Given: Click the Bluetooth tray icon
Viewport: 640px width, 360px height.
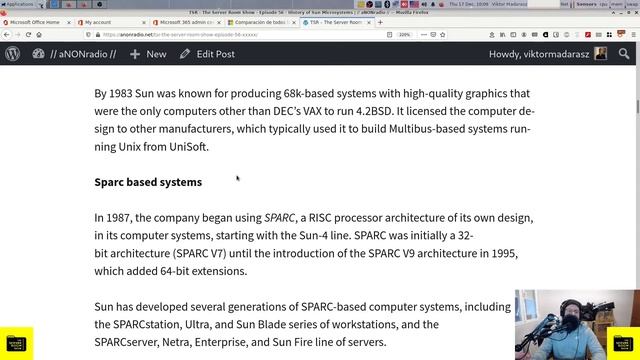Looking at the screenshot, I should click(x=387, y=4).
